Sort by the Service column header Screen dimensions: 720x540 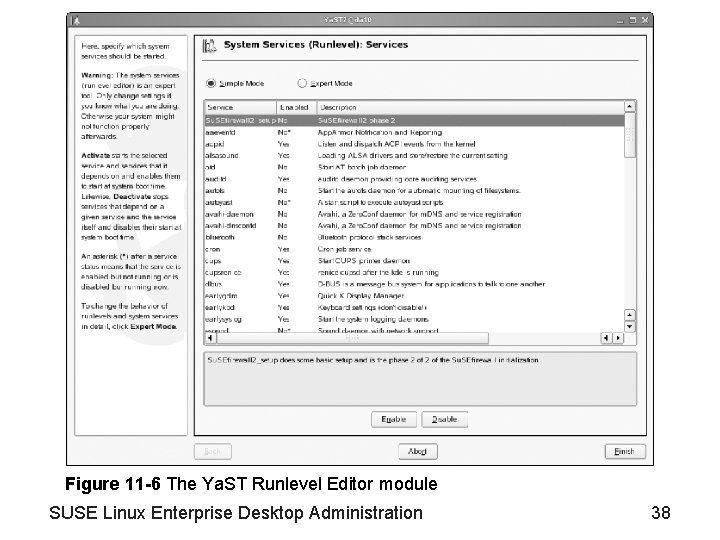point(240,107)
